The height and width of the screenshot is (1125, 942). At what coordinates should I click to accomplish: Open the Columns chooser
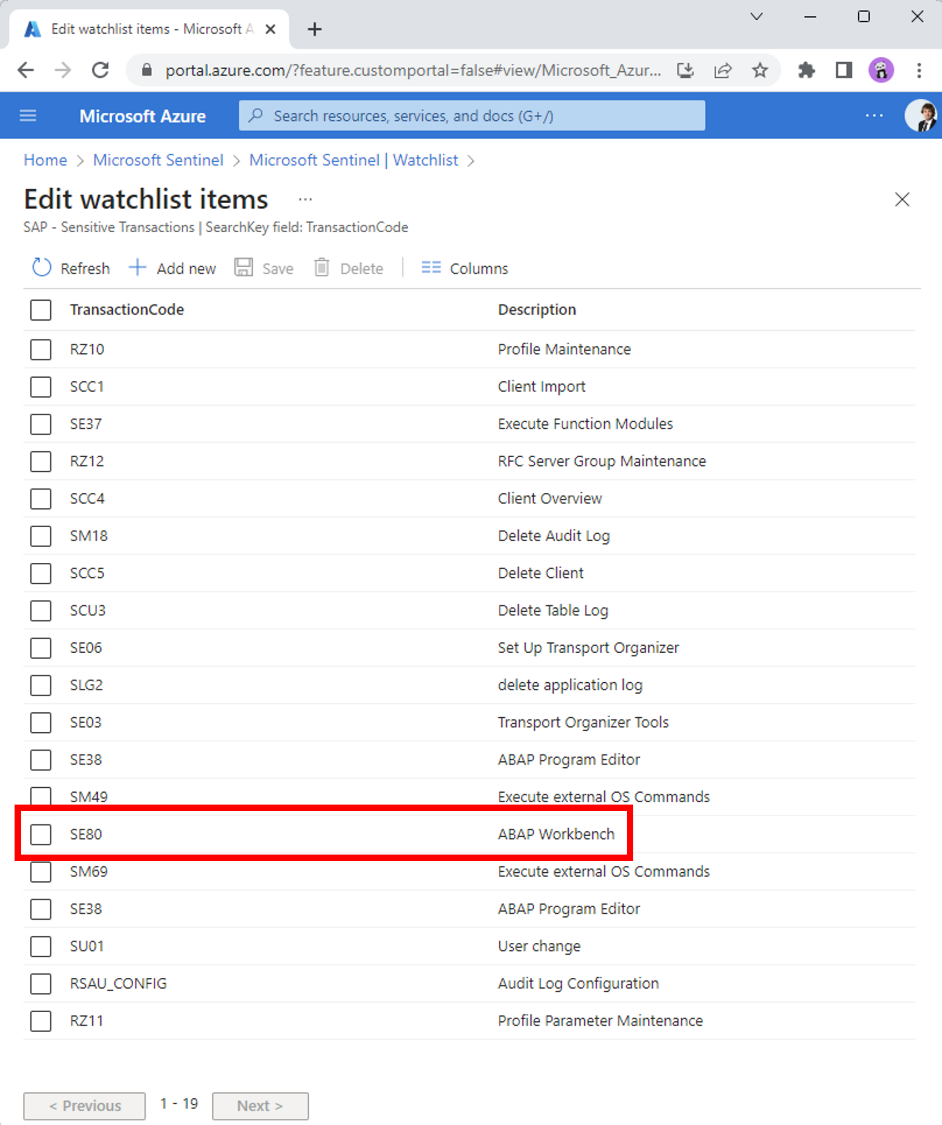pos(464,268)
